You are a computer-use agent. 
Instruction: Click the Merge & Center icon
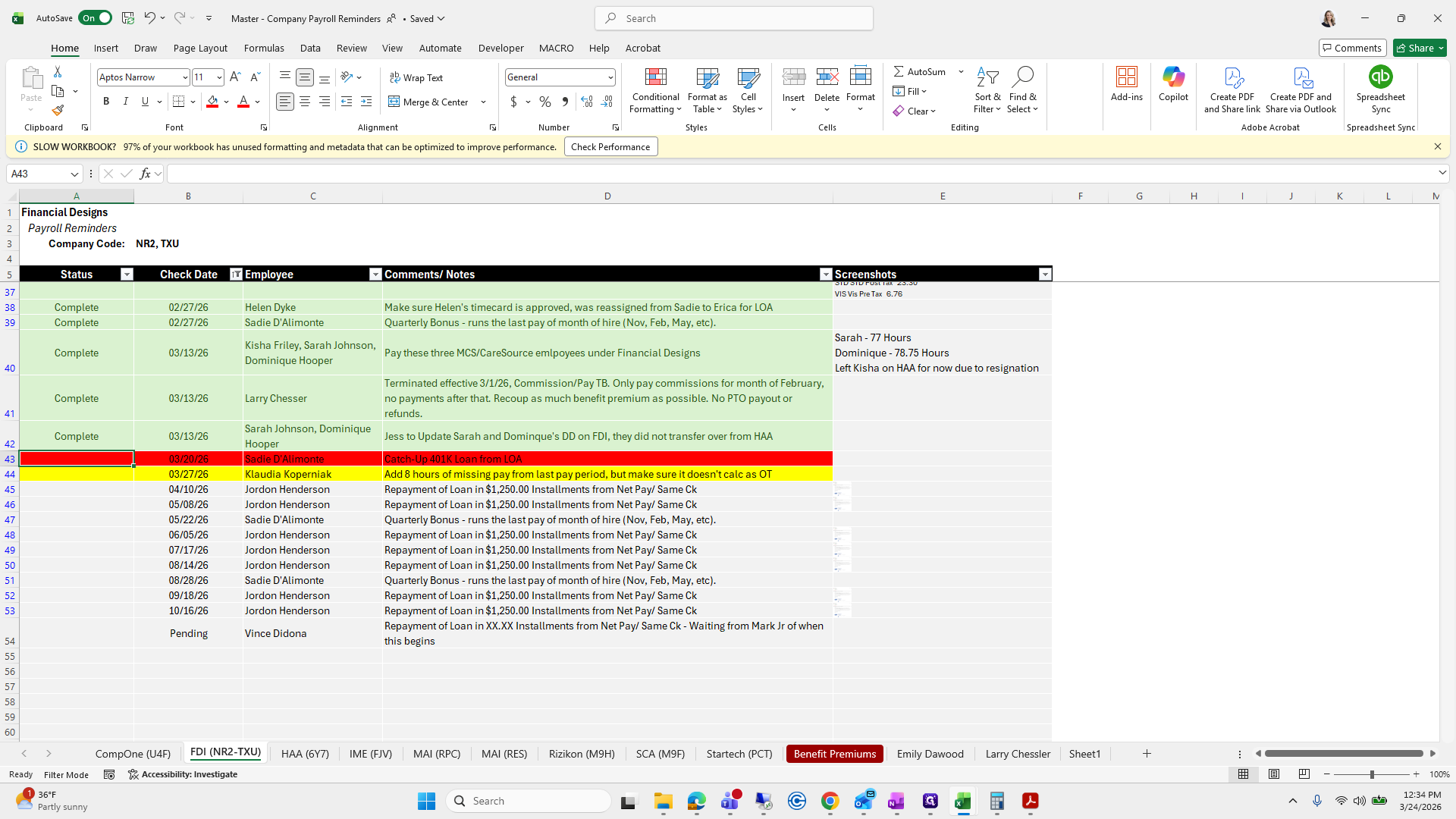pos(394,102)
